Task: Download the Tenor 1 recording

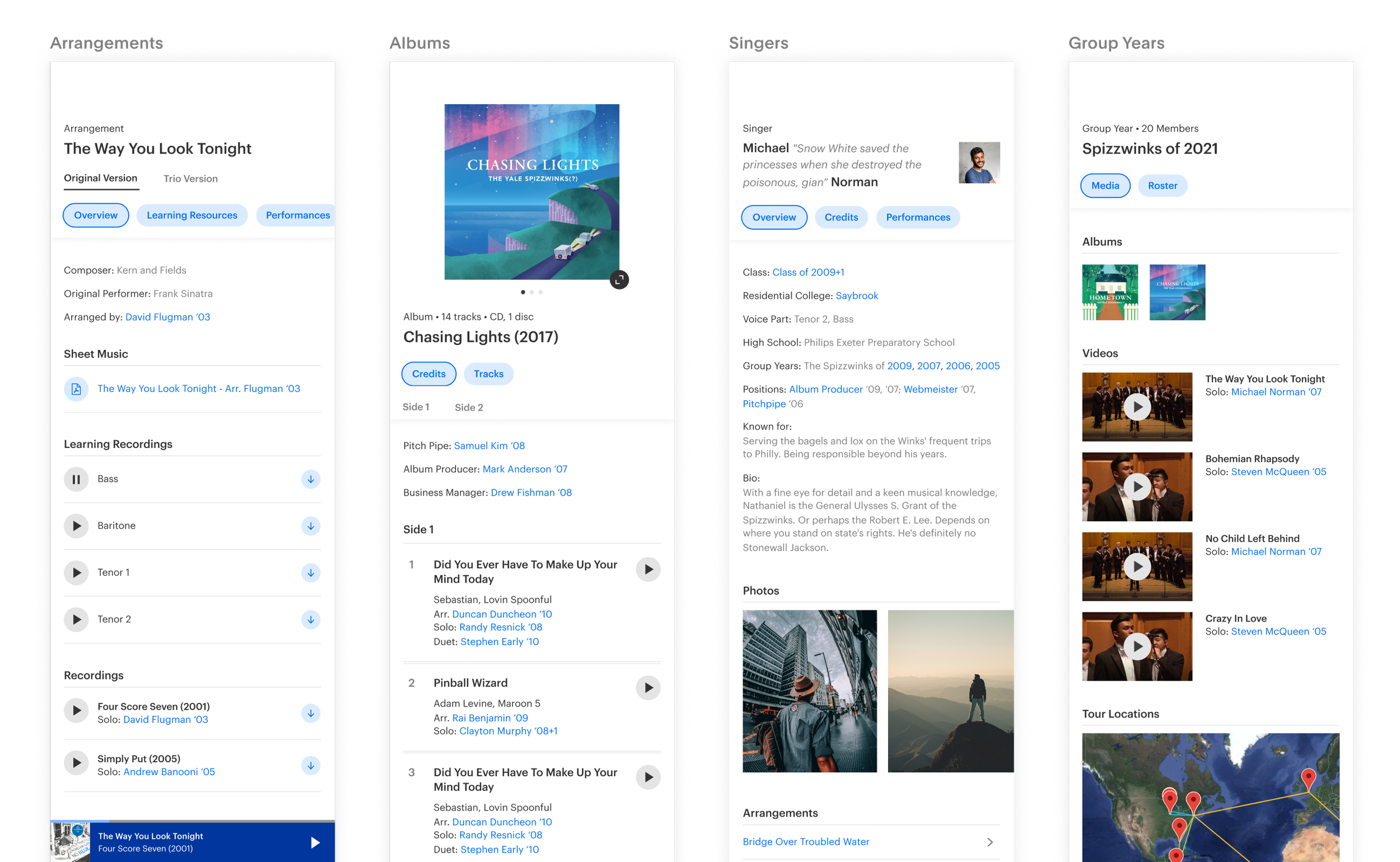Action: click(311, 573)
